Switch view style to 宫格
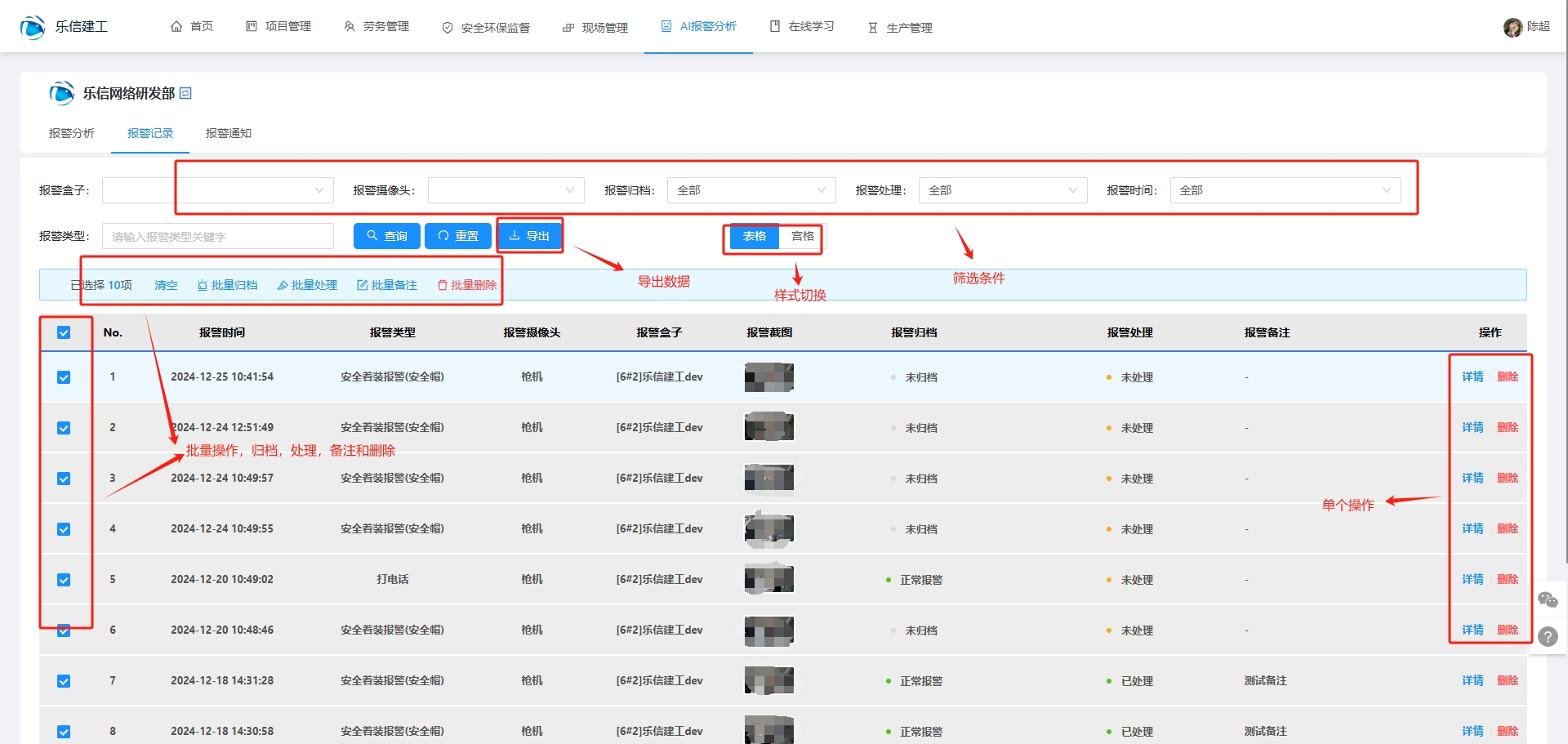Screen dimensions: 1568x744 pos(802,236)
